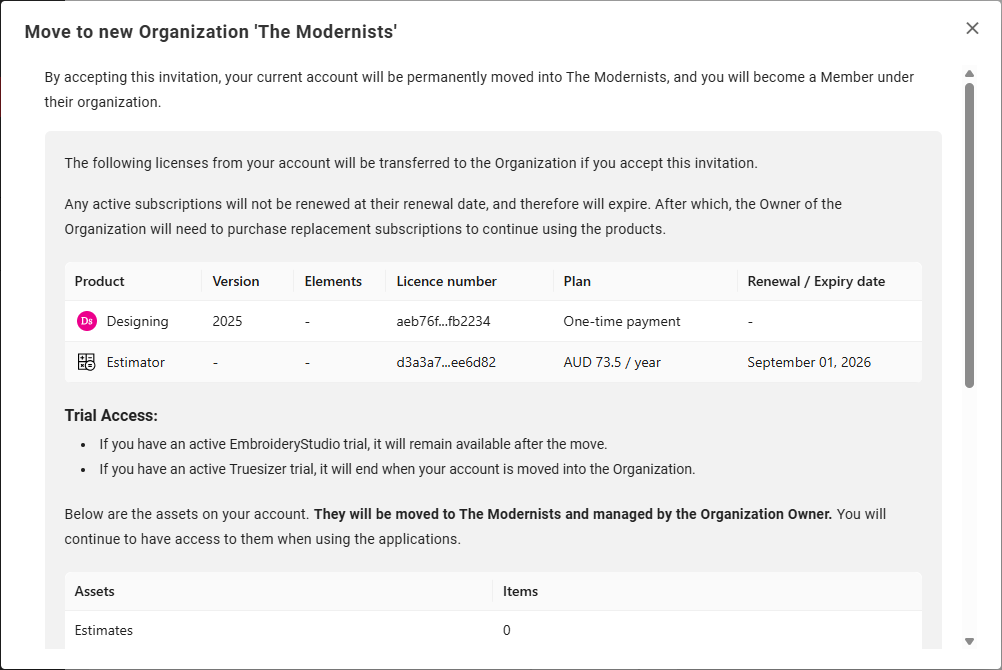Image resolution: width=1002 pixels, height=670 pixels.
Task: Select the Estimator licence number d3a3a7...ee6d82
Action: (x=446, y=362)
